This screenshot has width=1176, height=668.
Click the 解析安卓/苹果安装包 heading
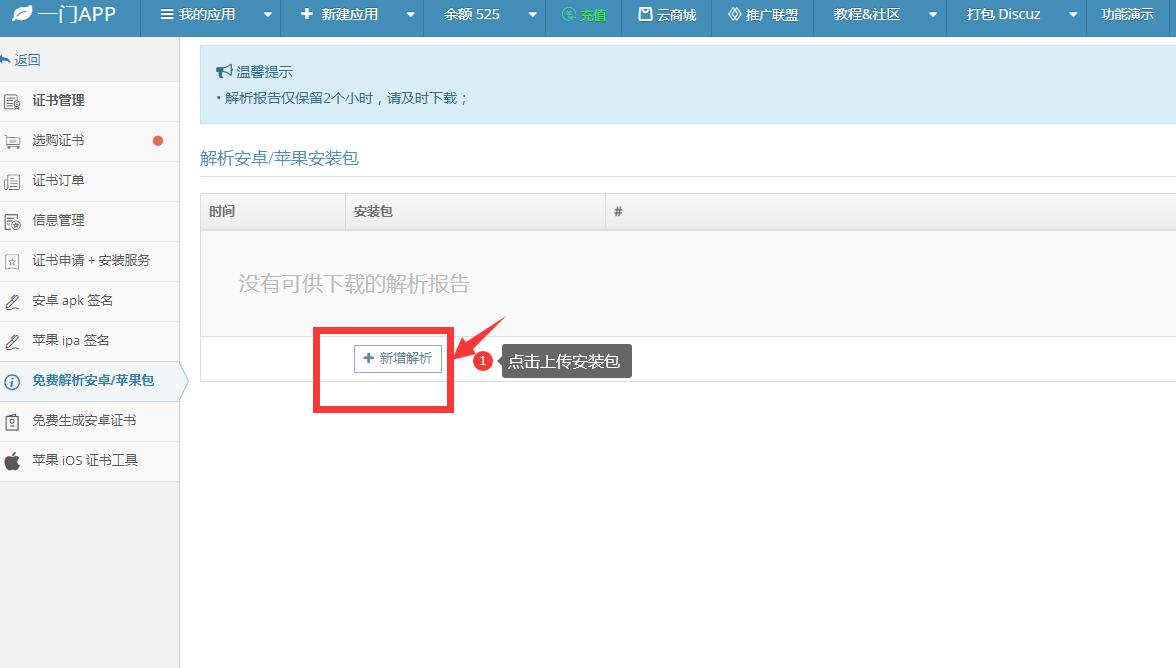tap(279, 158)
